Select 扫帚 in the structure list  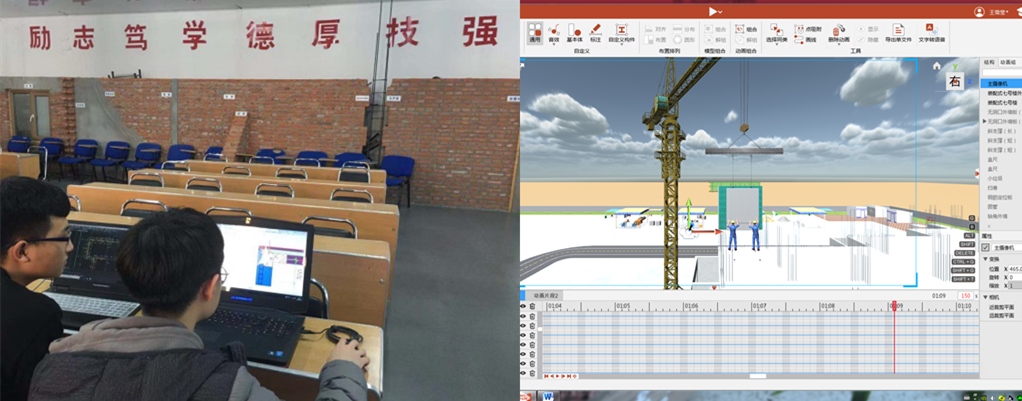coord(992,188)
